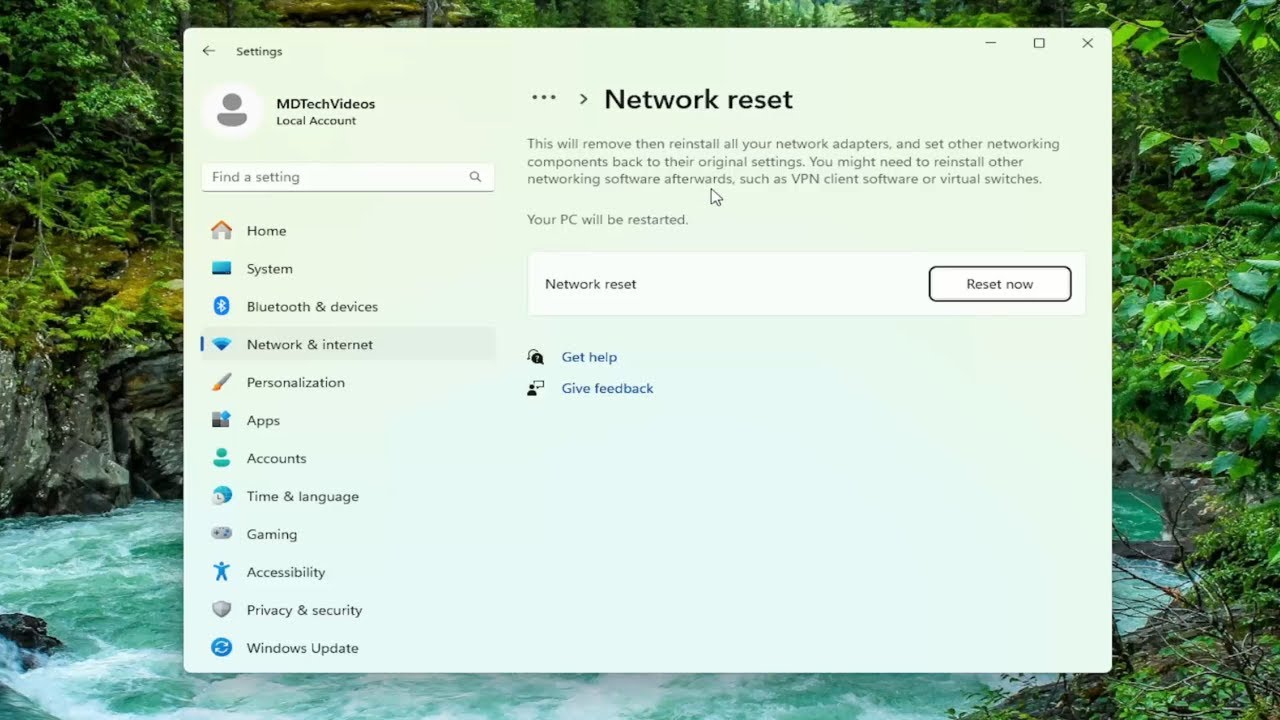Open the Get help link
Screen dimensions: 1280x720
(x=589, y=357)
